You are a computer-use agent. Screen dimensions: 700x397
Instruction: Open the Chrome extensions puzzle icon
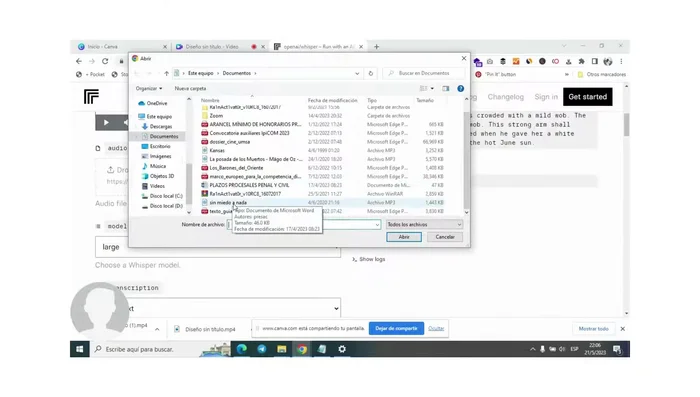pyautogui.click(x=581, y=61)
